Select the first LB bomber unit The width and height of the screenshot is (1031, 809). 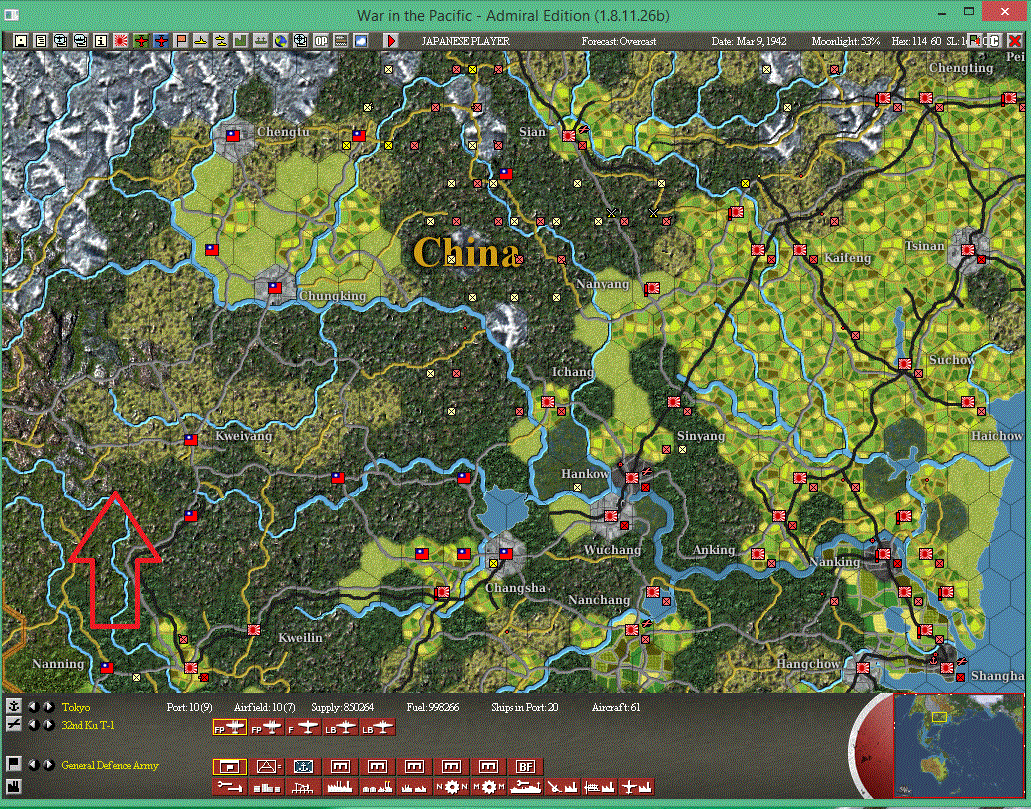[340, 727]
